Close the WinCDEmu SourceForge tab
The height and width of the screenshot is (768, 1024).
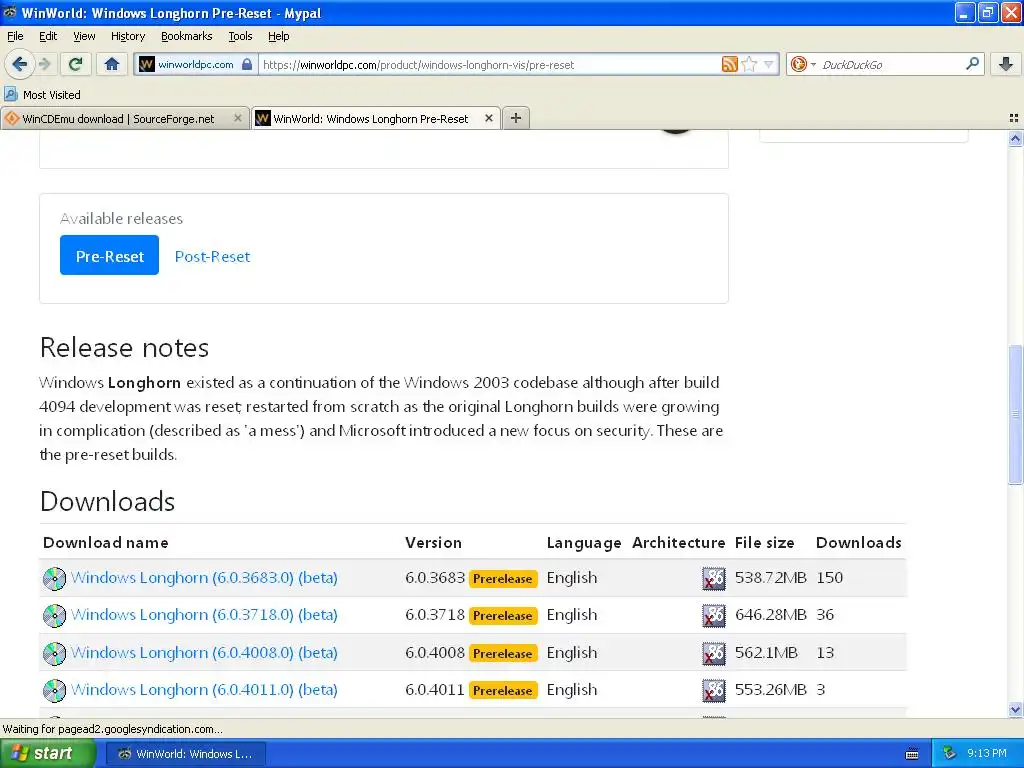point(238,118)
